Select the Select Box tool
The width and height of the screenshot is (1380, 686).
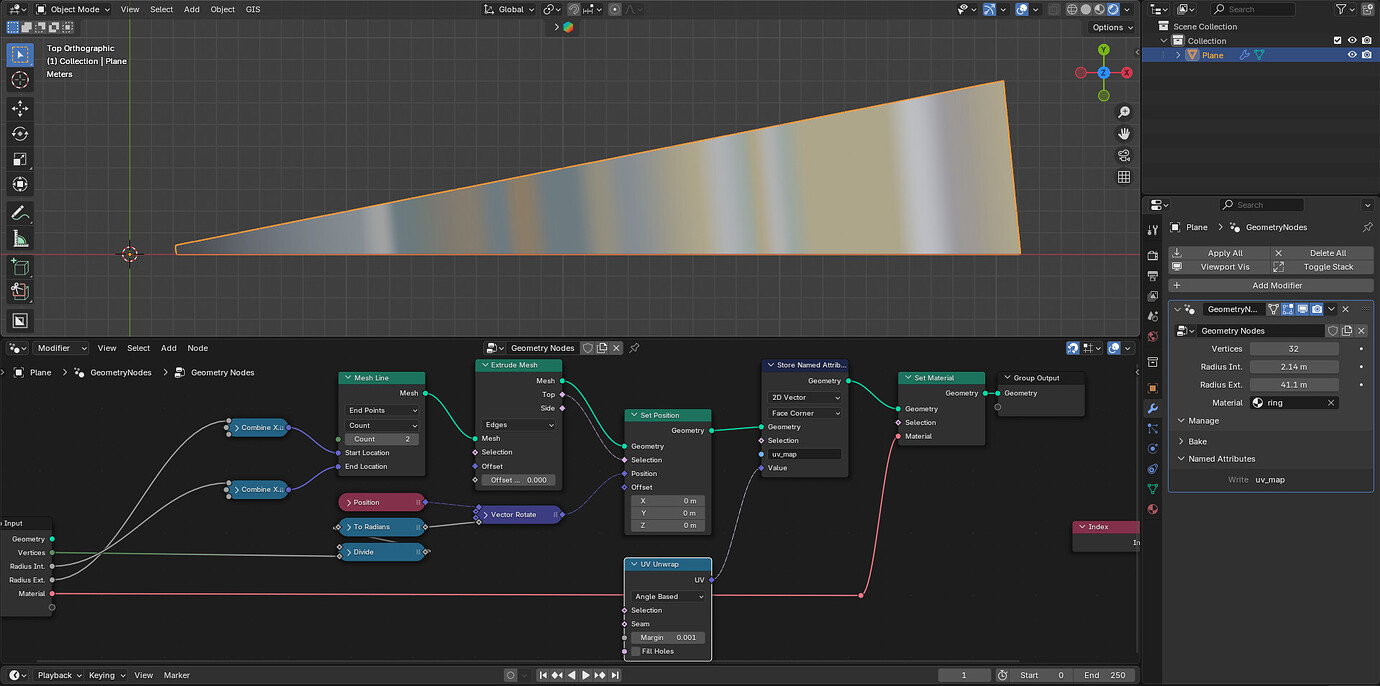[x=20, y=55]
